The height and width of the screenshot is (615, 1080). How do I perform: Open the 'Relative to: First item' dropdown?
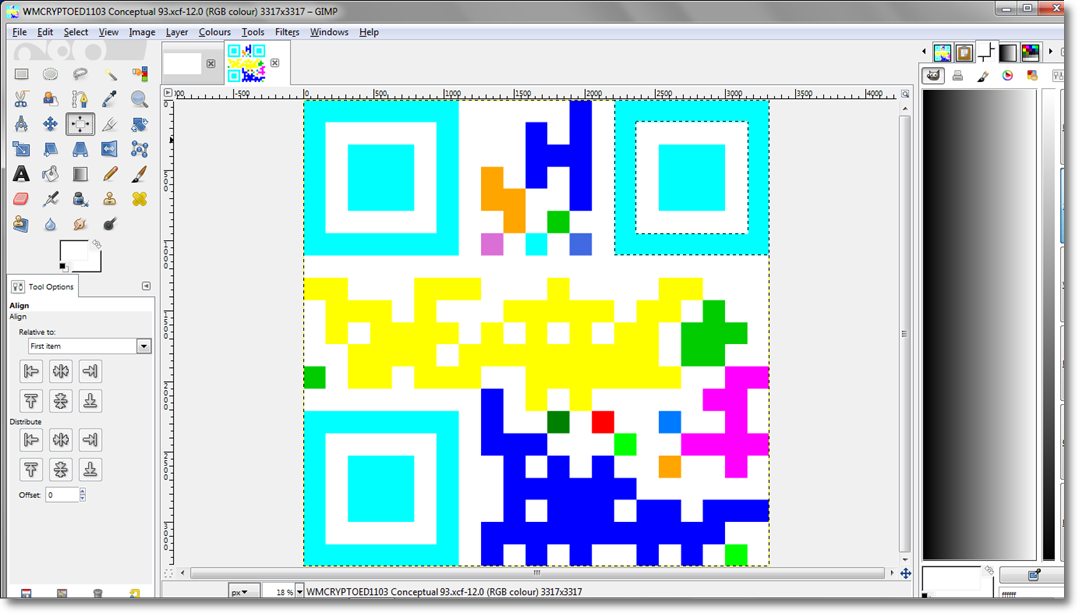click(89, 346)
